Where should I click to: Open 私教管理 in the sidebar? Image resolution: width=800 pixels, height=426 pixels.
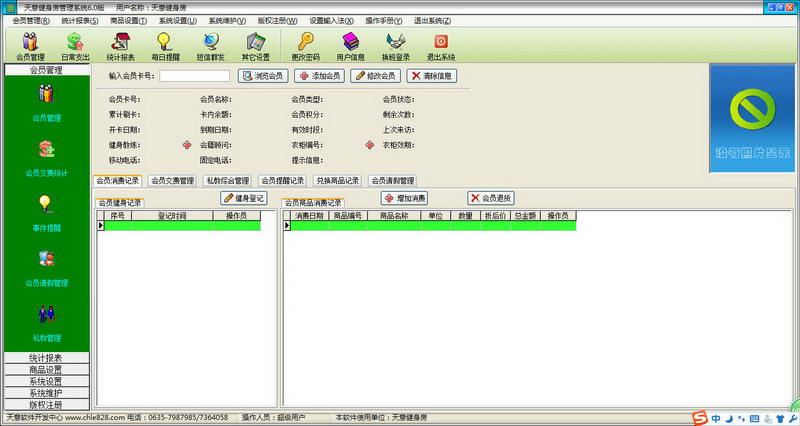point(46,323)
